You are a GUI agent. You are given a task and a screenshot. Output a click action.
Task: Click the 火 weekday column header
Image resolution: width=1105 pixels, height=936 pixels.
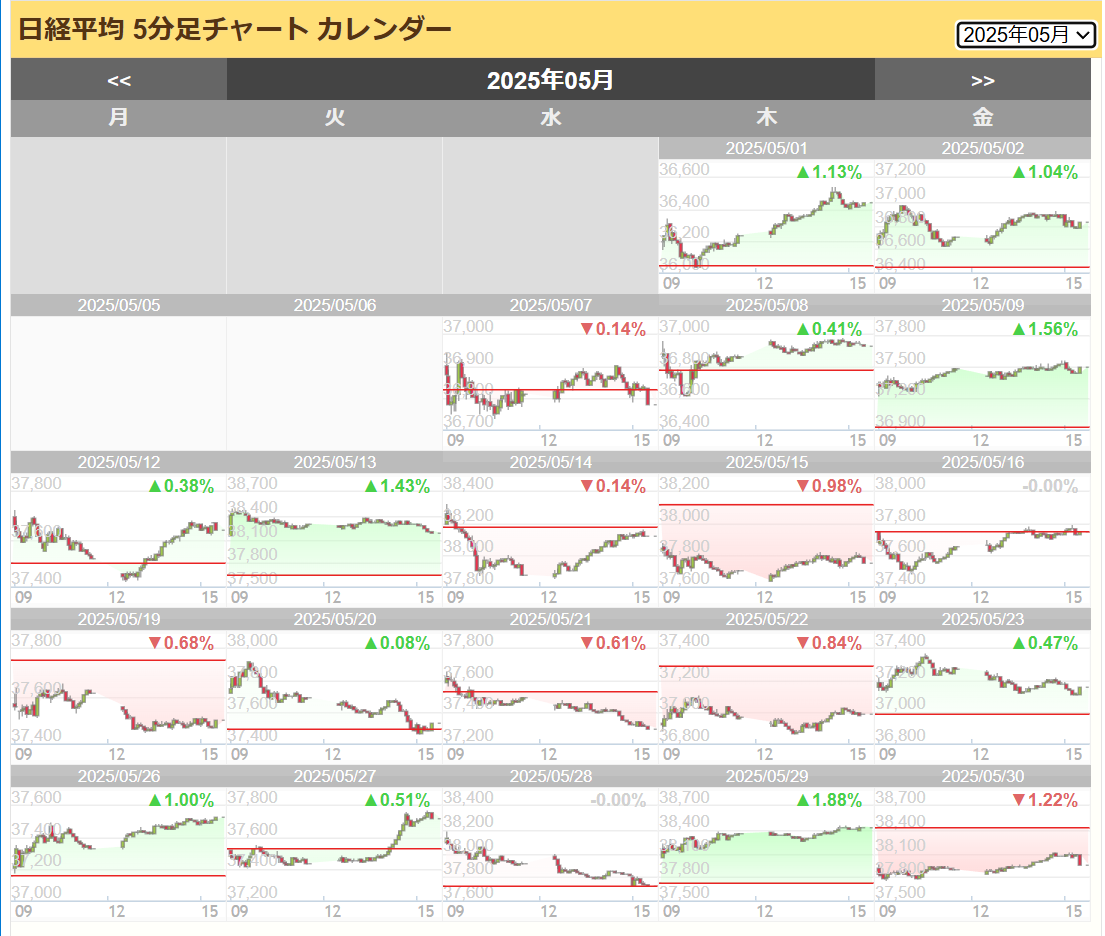coord(335,118)
